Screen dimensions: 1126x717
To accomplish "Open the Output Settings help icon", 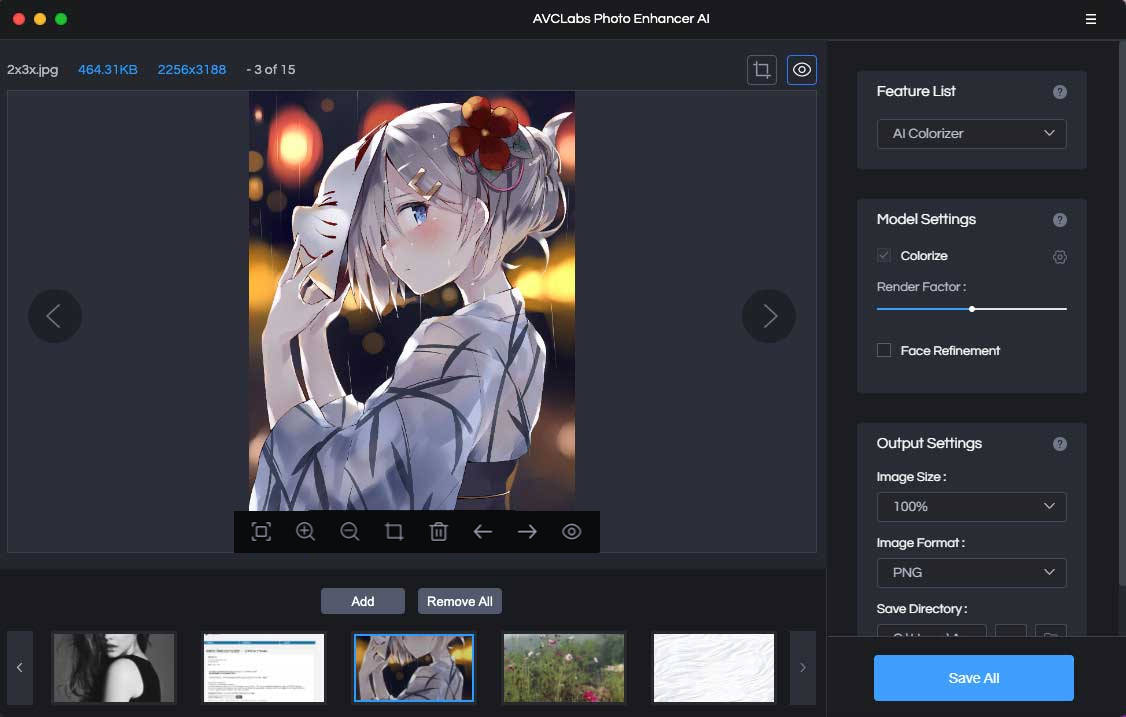I will point(1059,444).
